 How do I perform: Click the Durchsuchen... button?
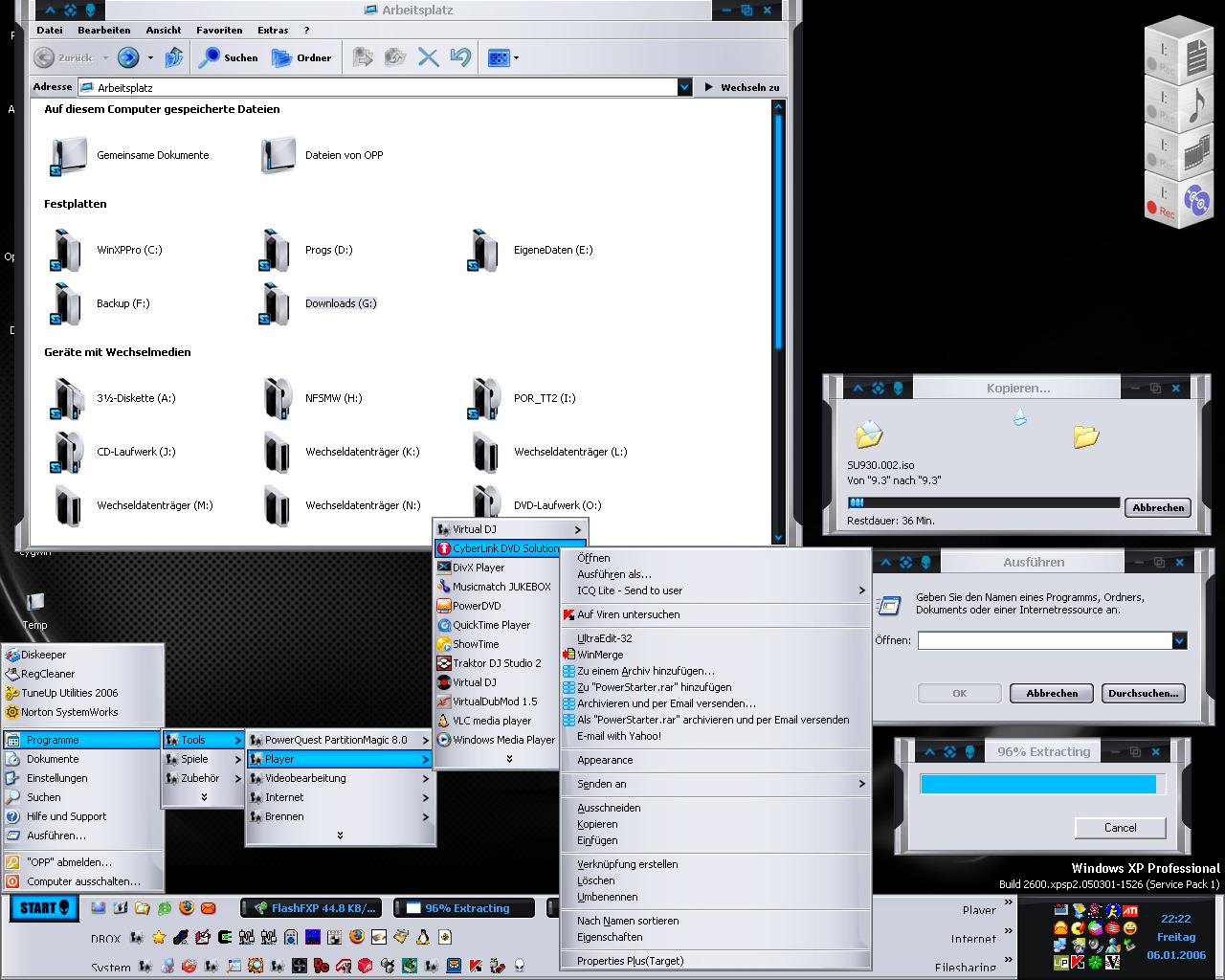coord(1144,693)
